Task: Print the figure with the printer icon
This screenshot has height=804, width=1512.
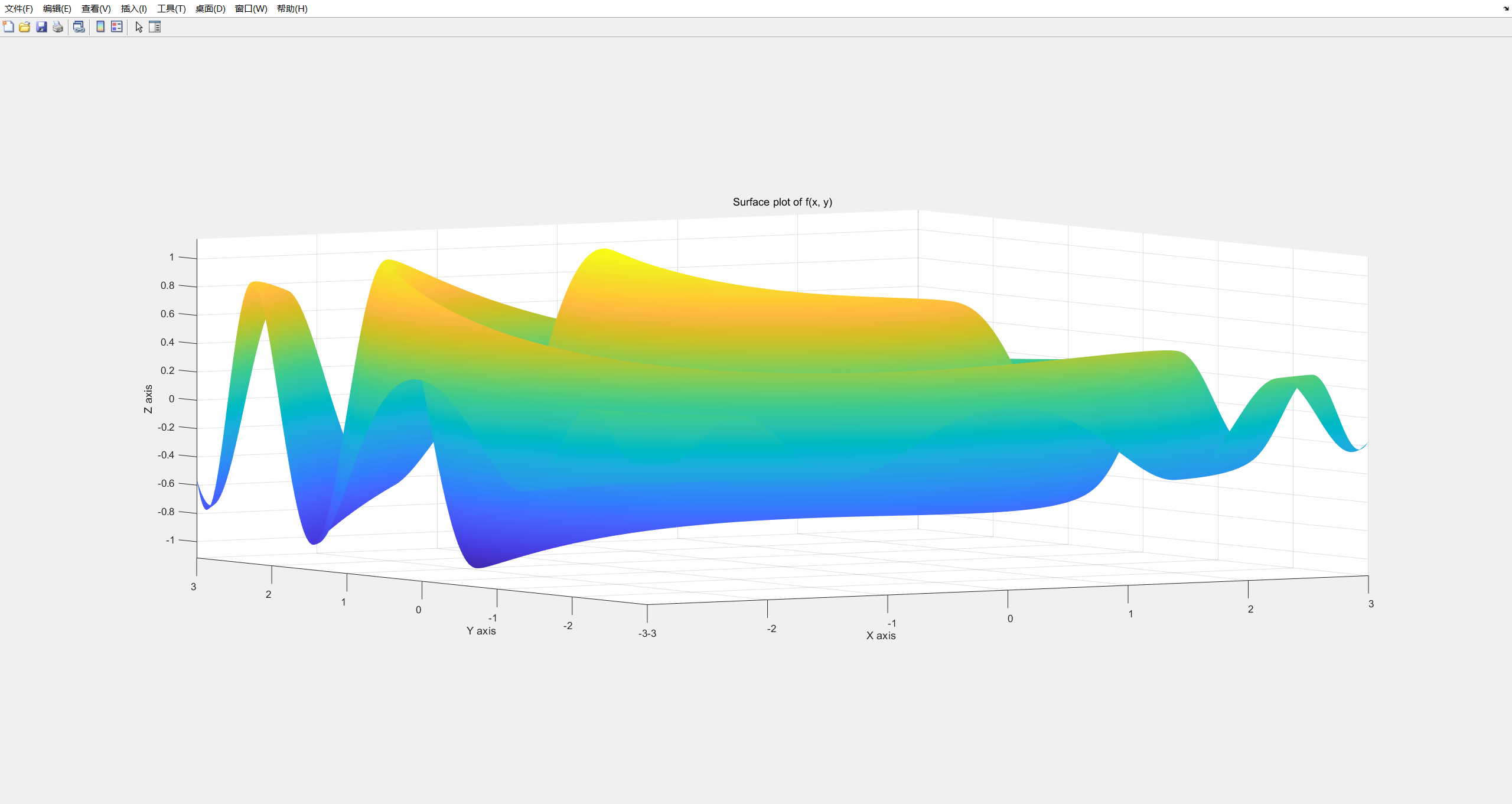Action: point(58,27)
